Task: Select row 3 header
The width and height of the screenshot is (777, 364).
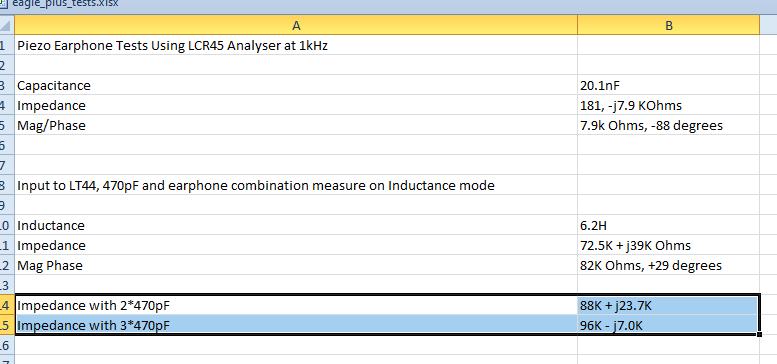Action: (x=6, y=85)
